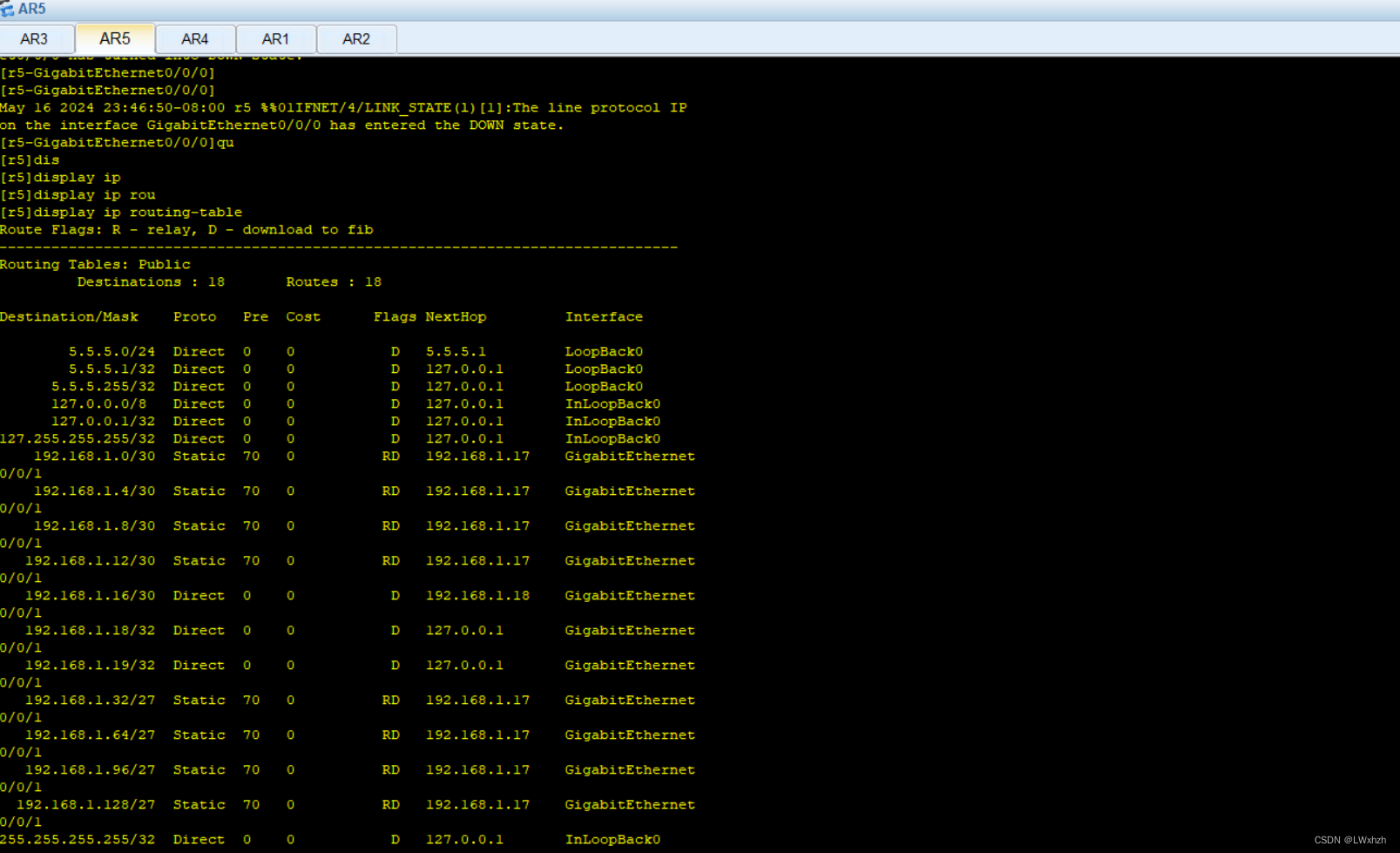Open the AR4 tab
Viewport: 1400px width, 853px height.
tap(195, 39)
